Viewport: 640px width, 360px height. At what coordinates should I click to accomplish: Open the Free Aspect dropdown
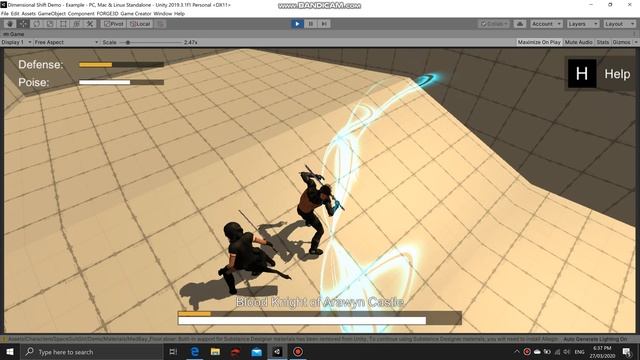tap(66, 42)
